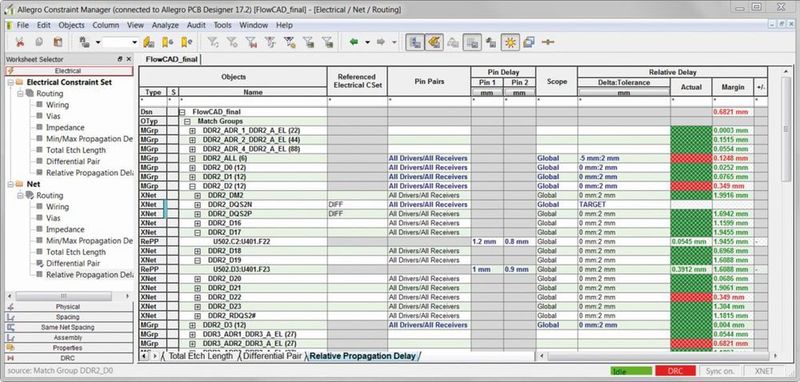Select Vias under Net Routing
Screen dimensions: 800x382
(53, 218)
